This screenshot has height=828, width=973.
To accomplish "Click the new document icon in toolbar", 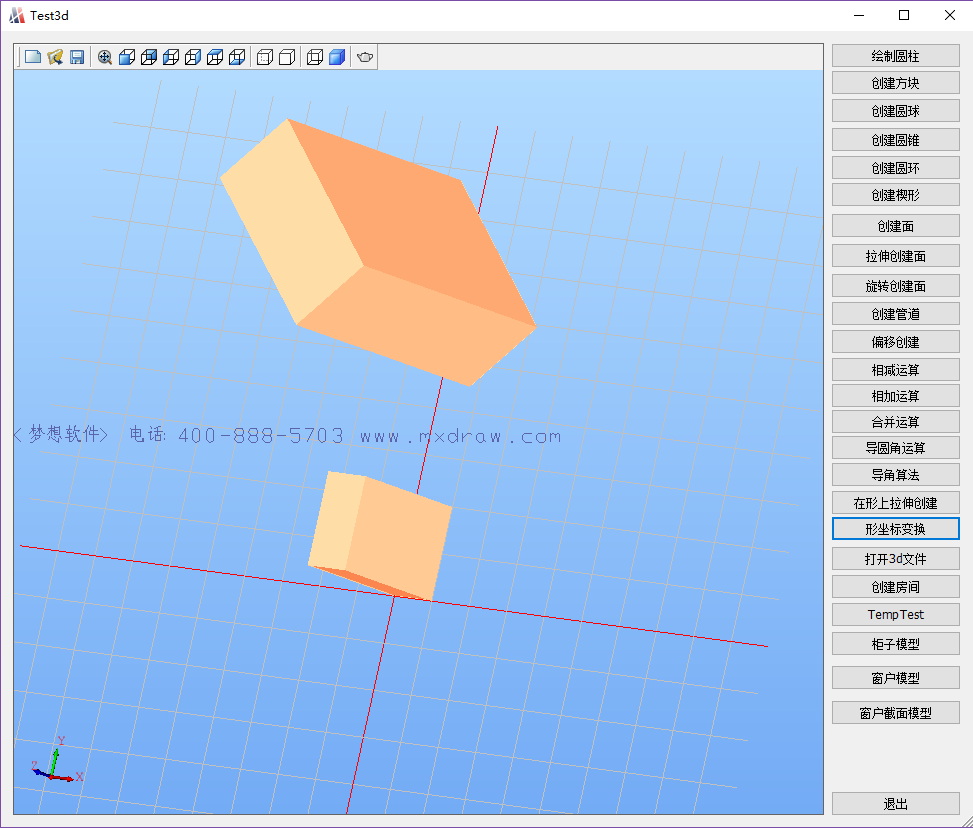I will pyautogui.click(x=33, y=58).
